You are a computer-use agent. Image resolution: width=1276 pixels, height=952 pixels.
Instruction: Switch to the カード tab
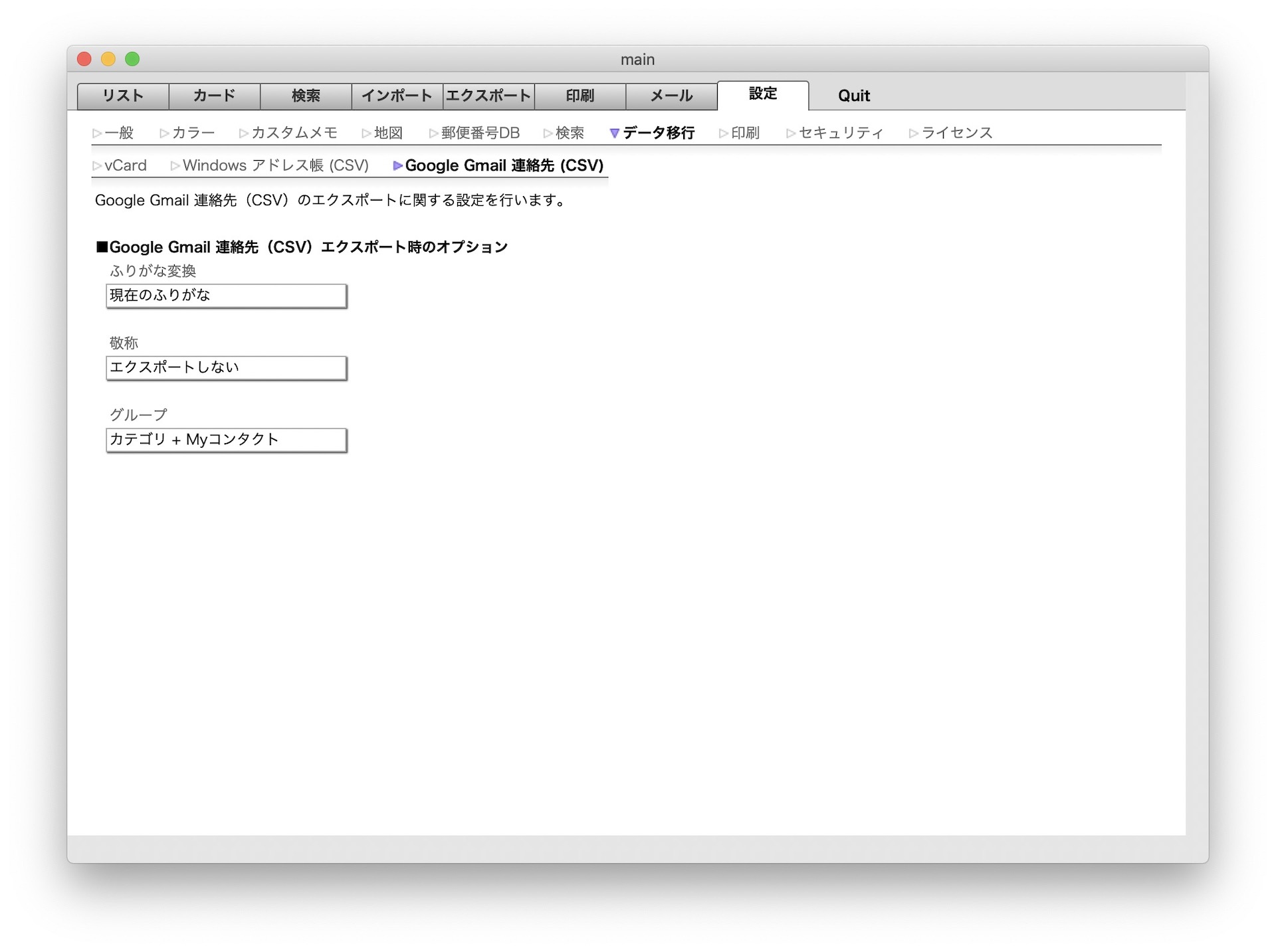tap(214, 96)
